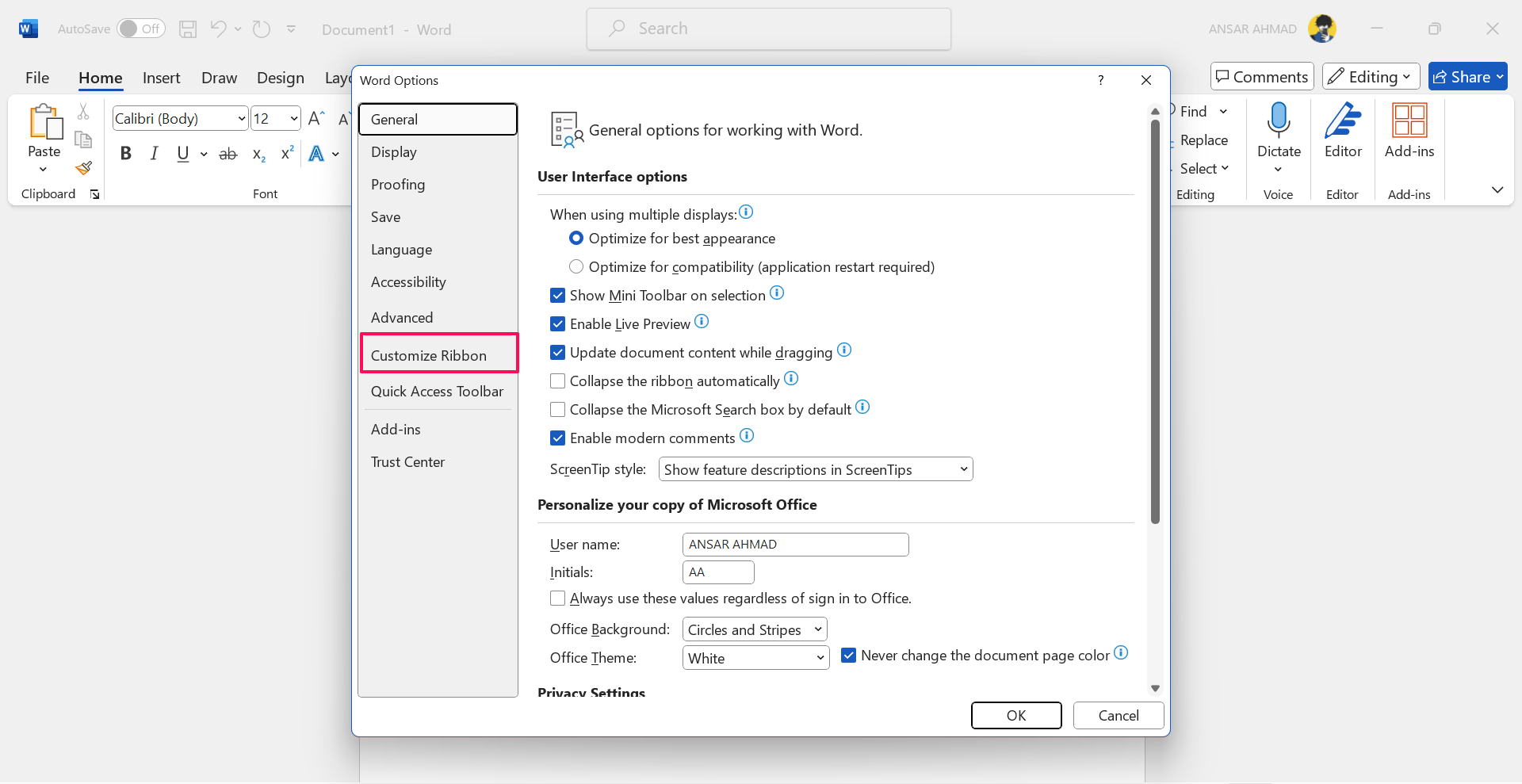Open the Proofing options category

point(438,185)
